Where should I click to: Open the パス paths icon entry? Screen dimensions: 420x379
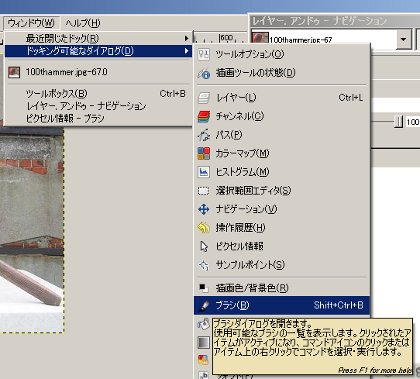204,135
